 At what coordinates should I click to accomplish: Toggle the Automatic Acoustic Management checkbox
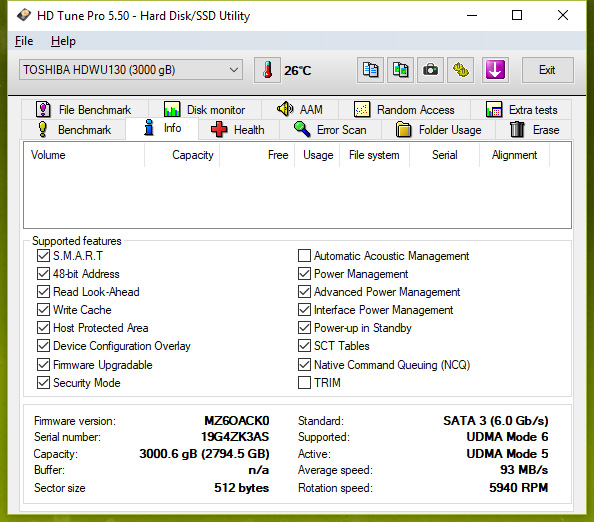pos(304,256)
